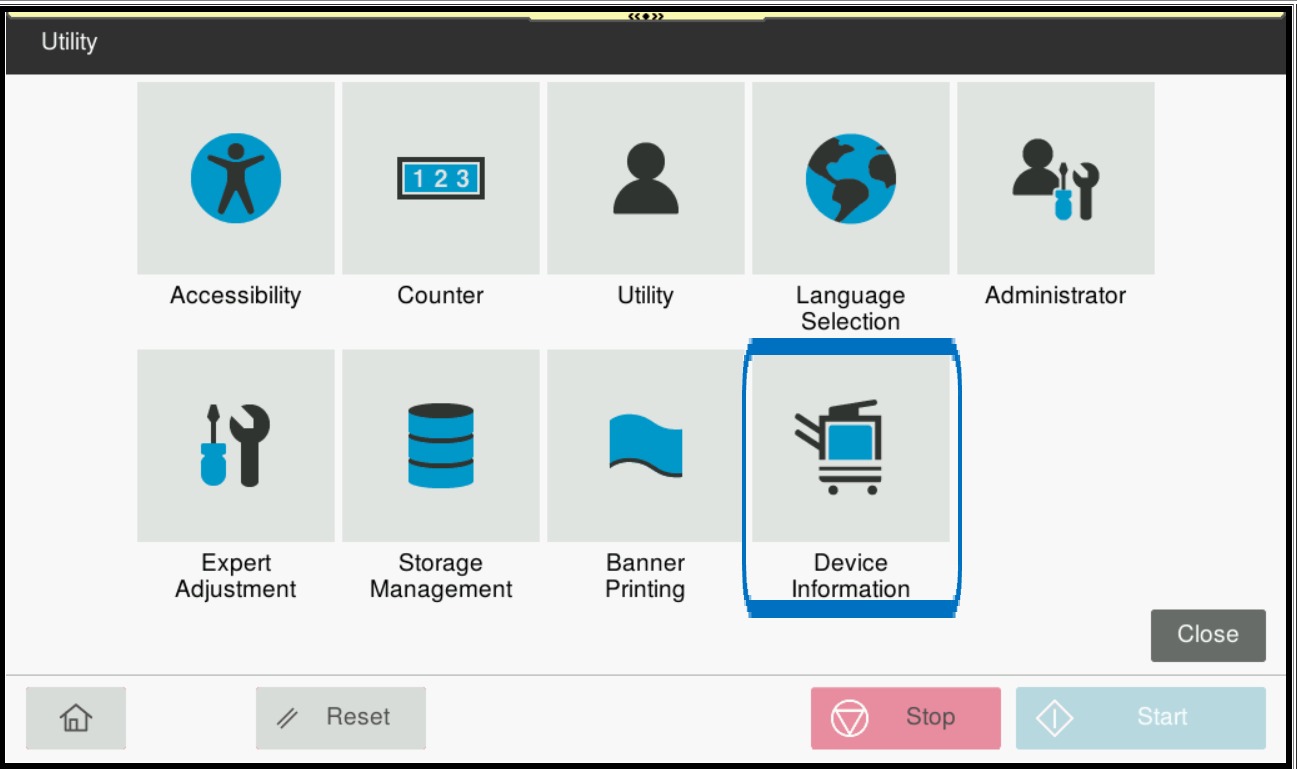Click the Utility title in header bar
The width and height of the screenshot is (1297, 769).
point(69,43)
